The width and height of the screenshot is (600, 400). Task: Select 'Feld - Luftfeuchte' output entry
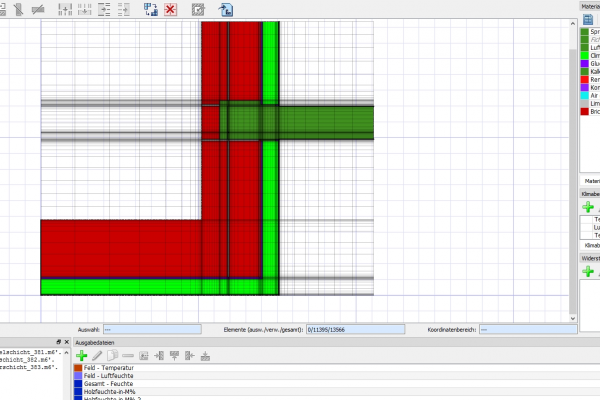pyautogui.click(x=112, y=376)
